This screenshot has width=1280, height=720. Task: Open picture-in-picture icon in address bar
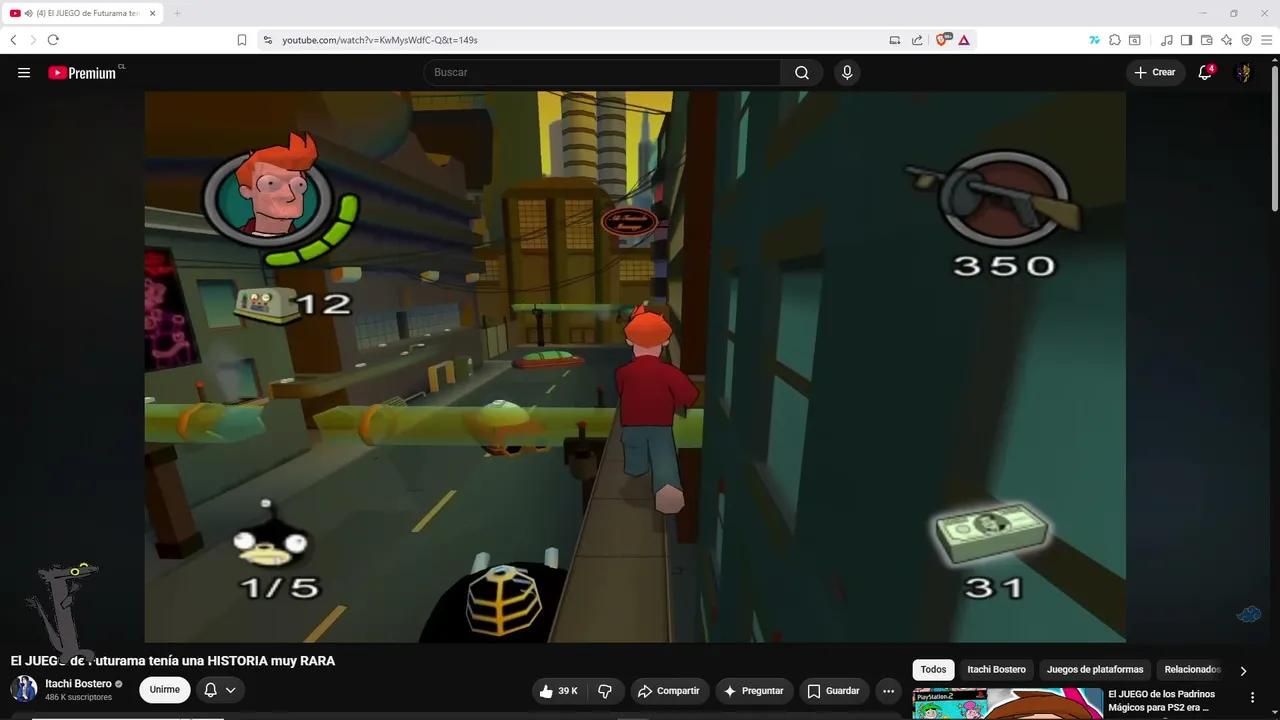pos(895,40)
